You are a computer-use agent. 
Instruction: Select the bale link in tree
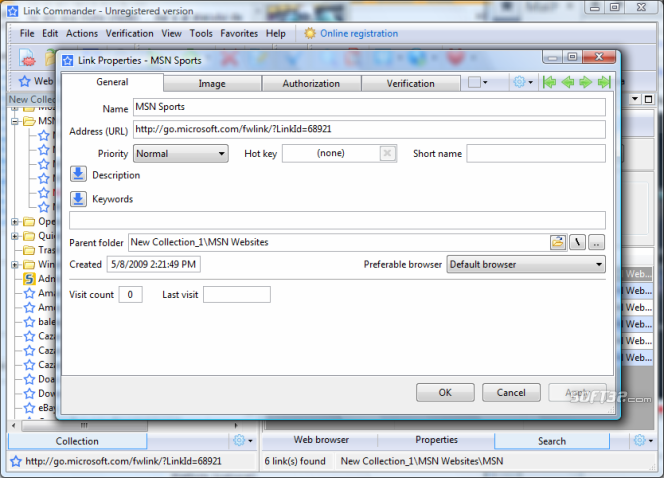tap(39, 322)
